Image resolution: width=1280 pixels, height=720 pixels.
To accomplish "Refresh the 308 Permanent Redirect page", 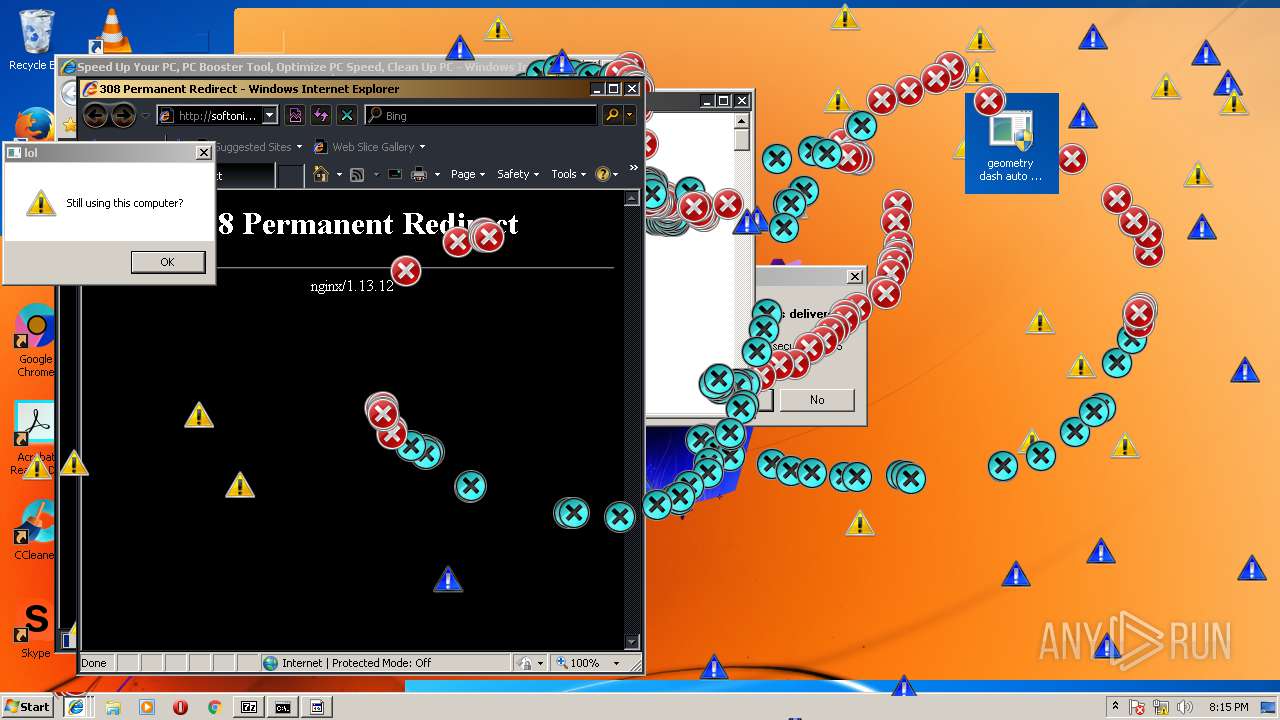I will [x=321, y=116].
